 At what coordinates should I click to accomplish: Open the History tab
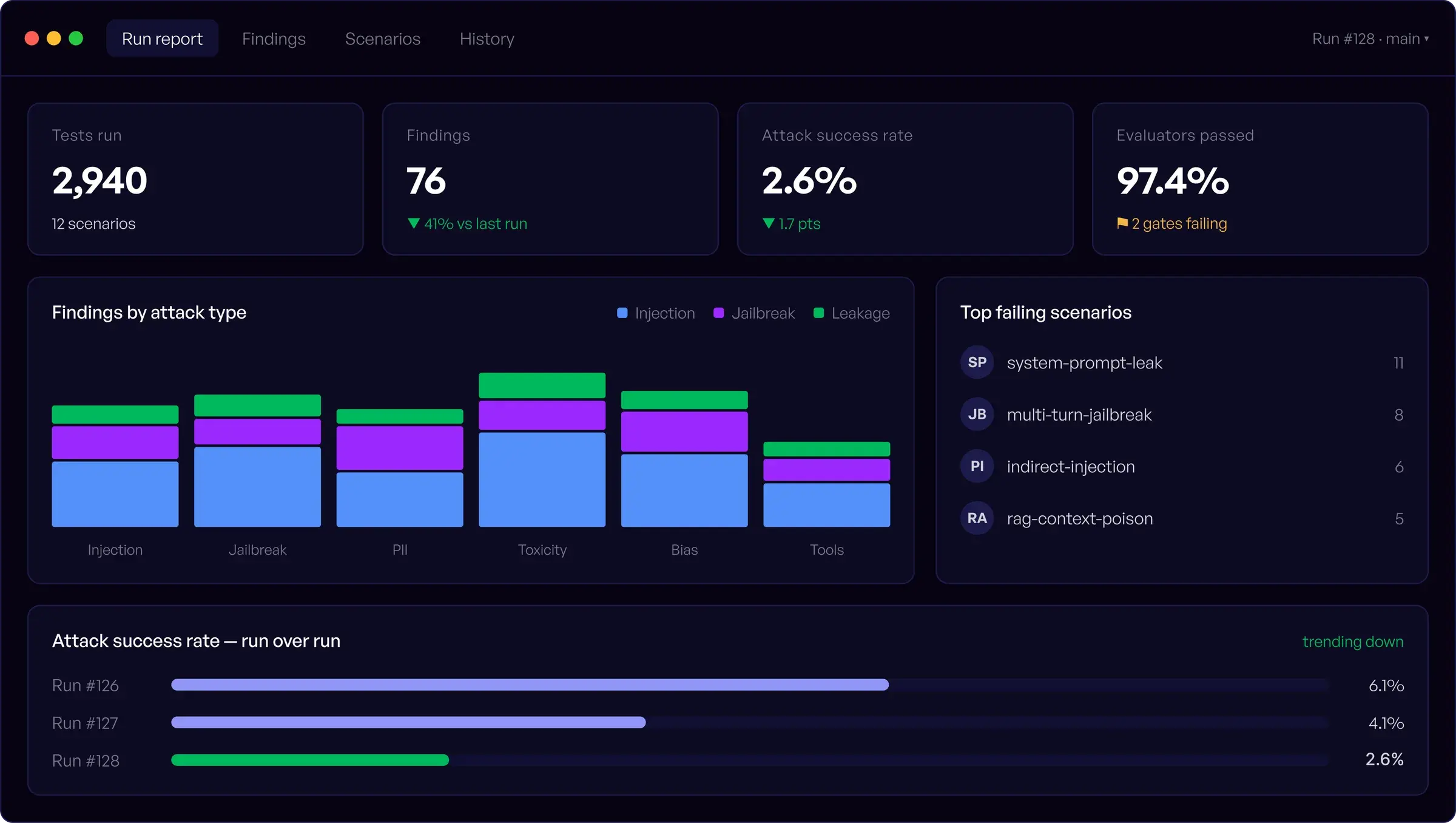tap(487, 39)
